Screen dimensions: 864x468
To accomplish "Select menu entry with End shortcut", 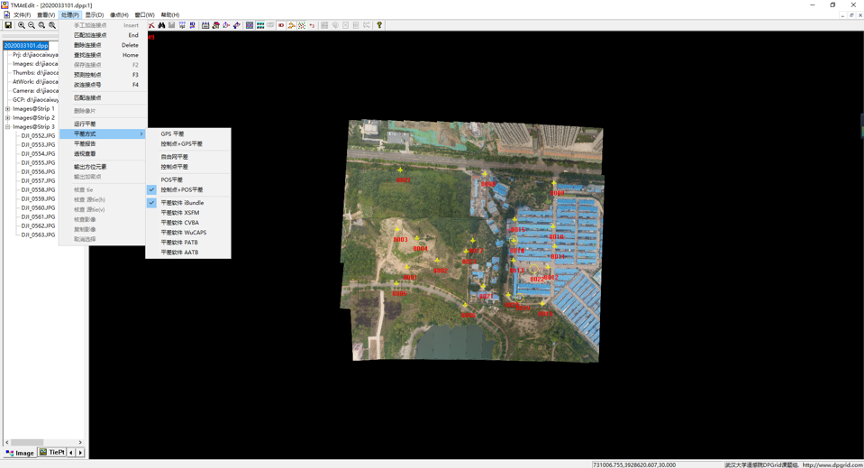I will [x=103, y=35].
